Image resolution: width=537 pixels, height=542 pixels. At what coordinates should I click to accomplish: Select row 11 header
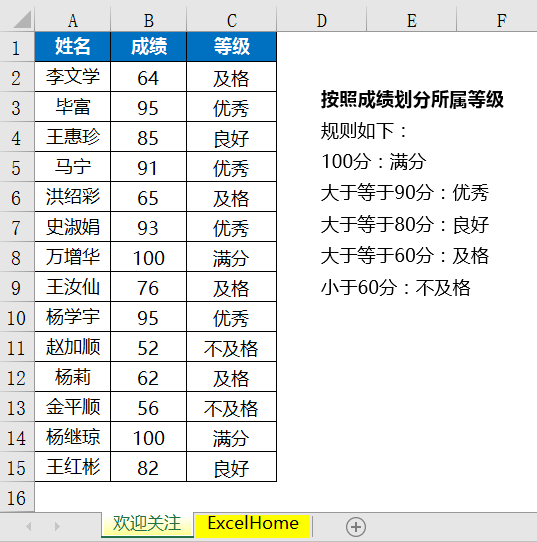click(x=17, y=347)
